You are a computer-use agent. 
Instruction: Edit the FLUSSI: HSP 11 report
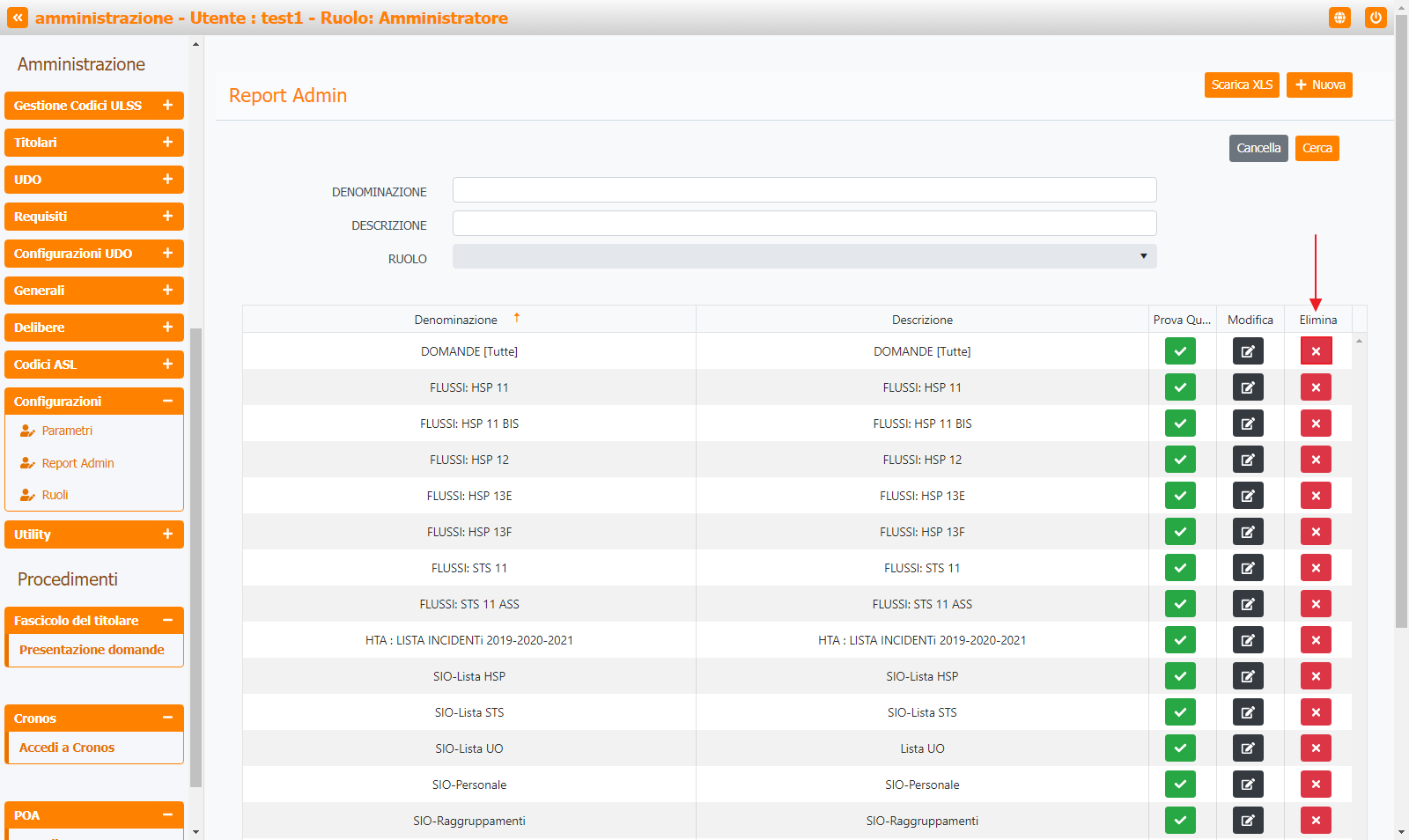pos(1248,387)
